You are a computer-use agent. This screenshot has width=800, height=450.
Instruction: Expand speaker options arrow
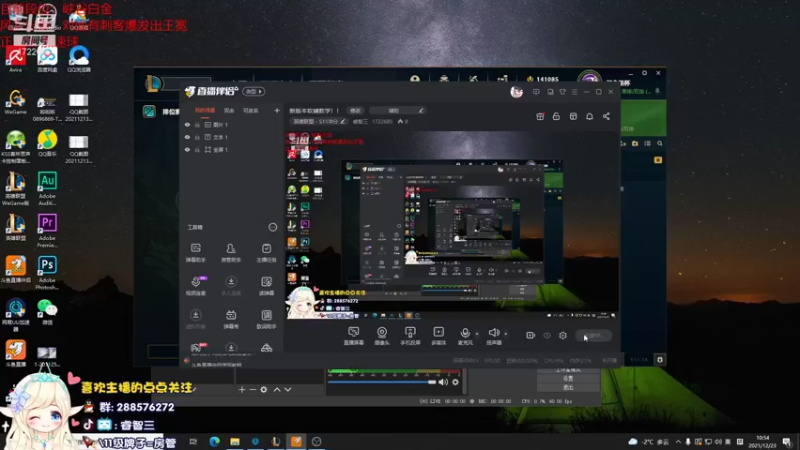pyautogui.click(x=506, y=334)
